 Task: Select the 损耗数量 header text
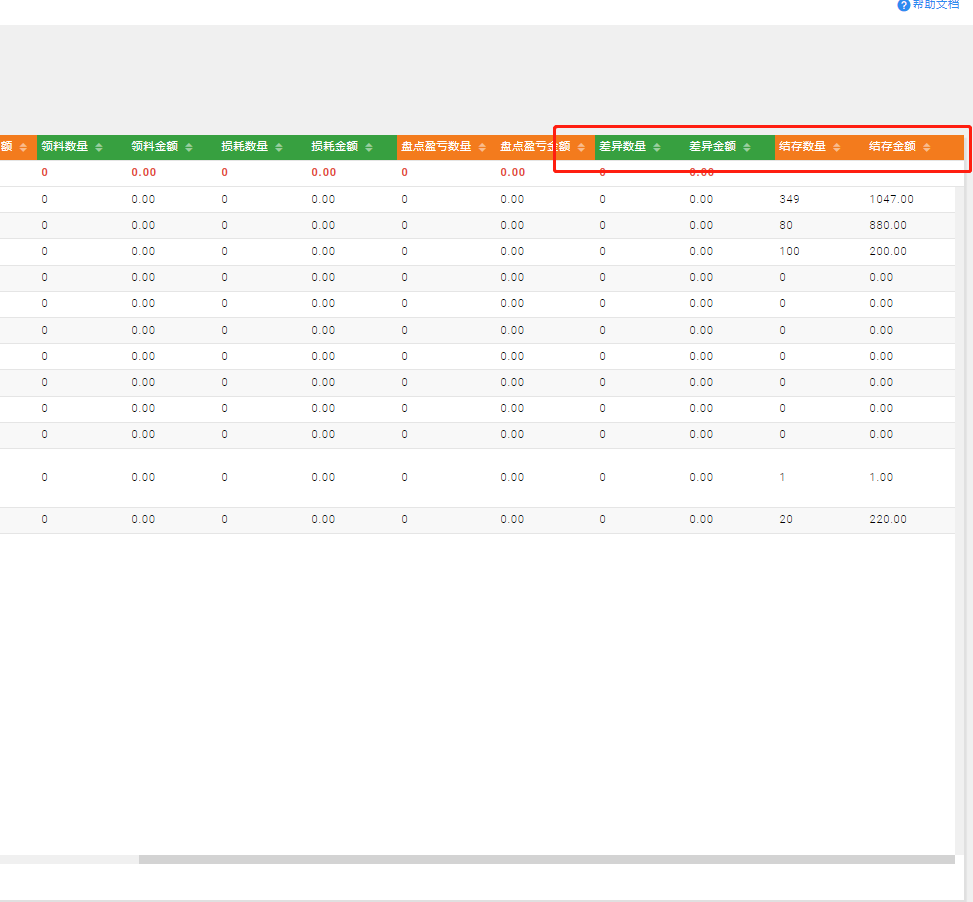tap(244, 146)
